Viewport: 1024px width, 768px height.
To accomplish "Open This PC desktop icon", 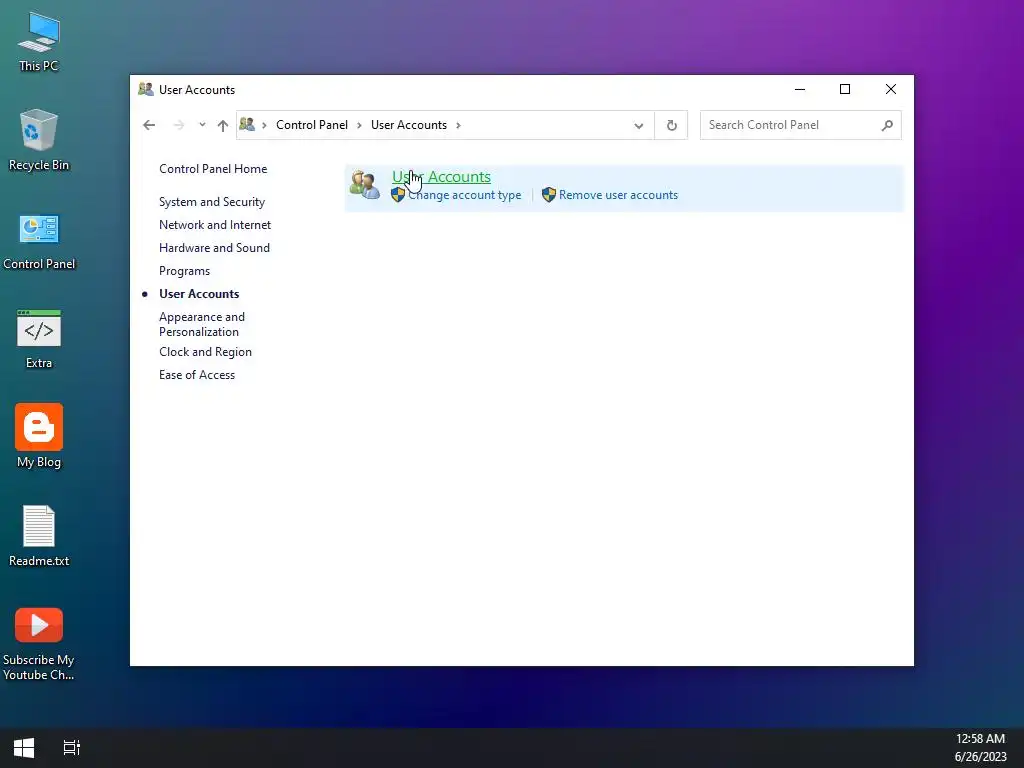I will click(x=39, y=41).
